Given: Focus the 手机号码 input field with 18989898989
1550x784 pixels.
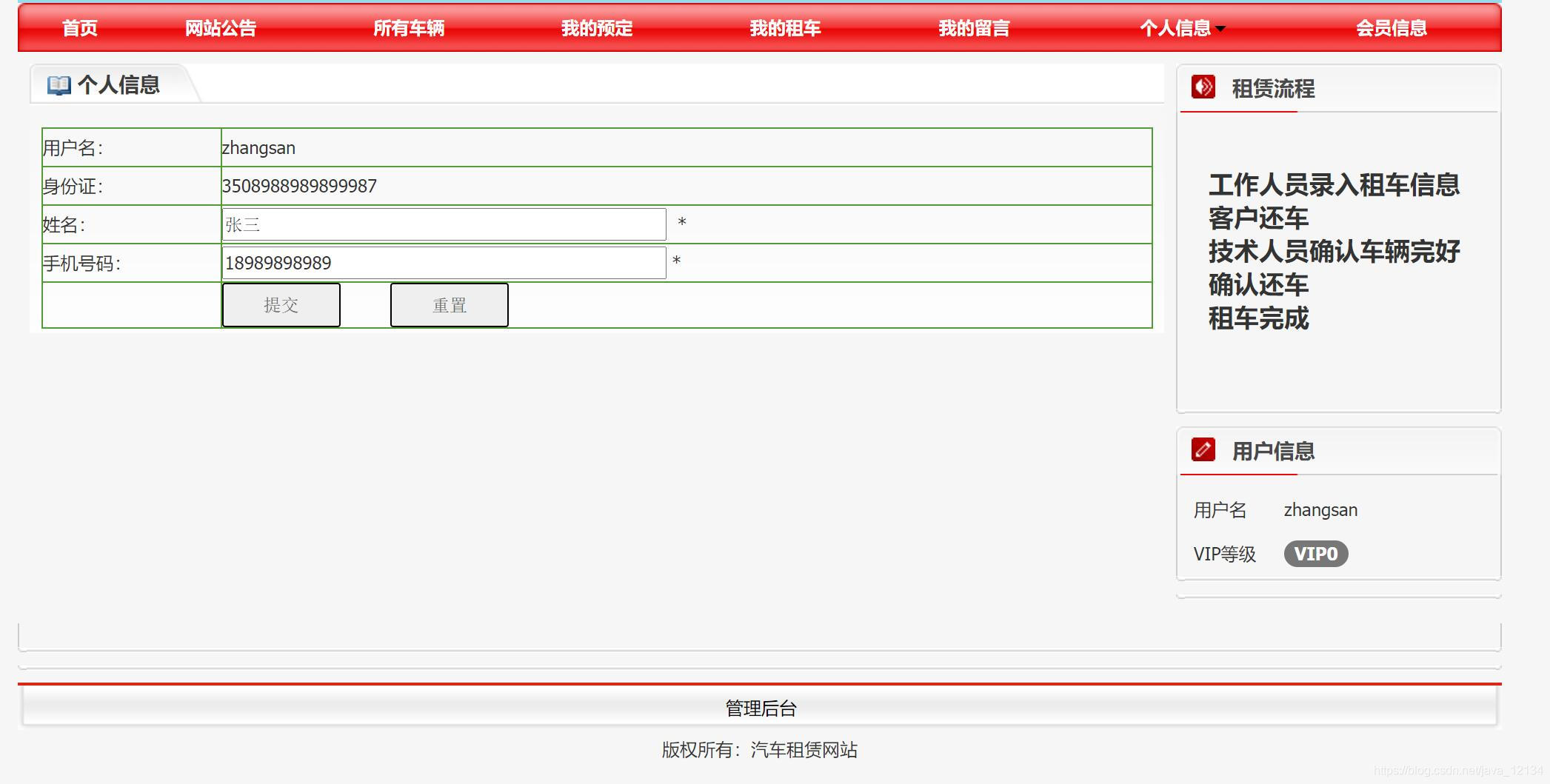Looking at the screenshot, I should click(444, 263).
